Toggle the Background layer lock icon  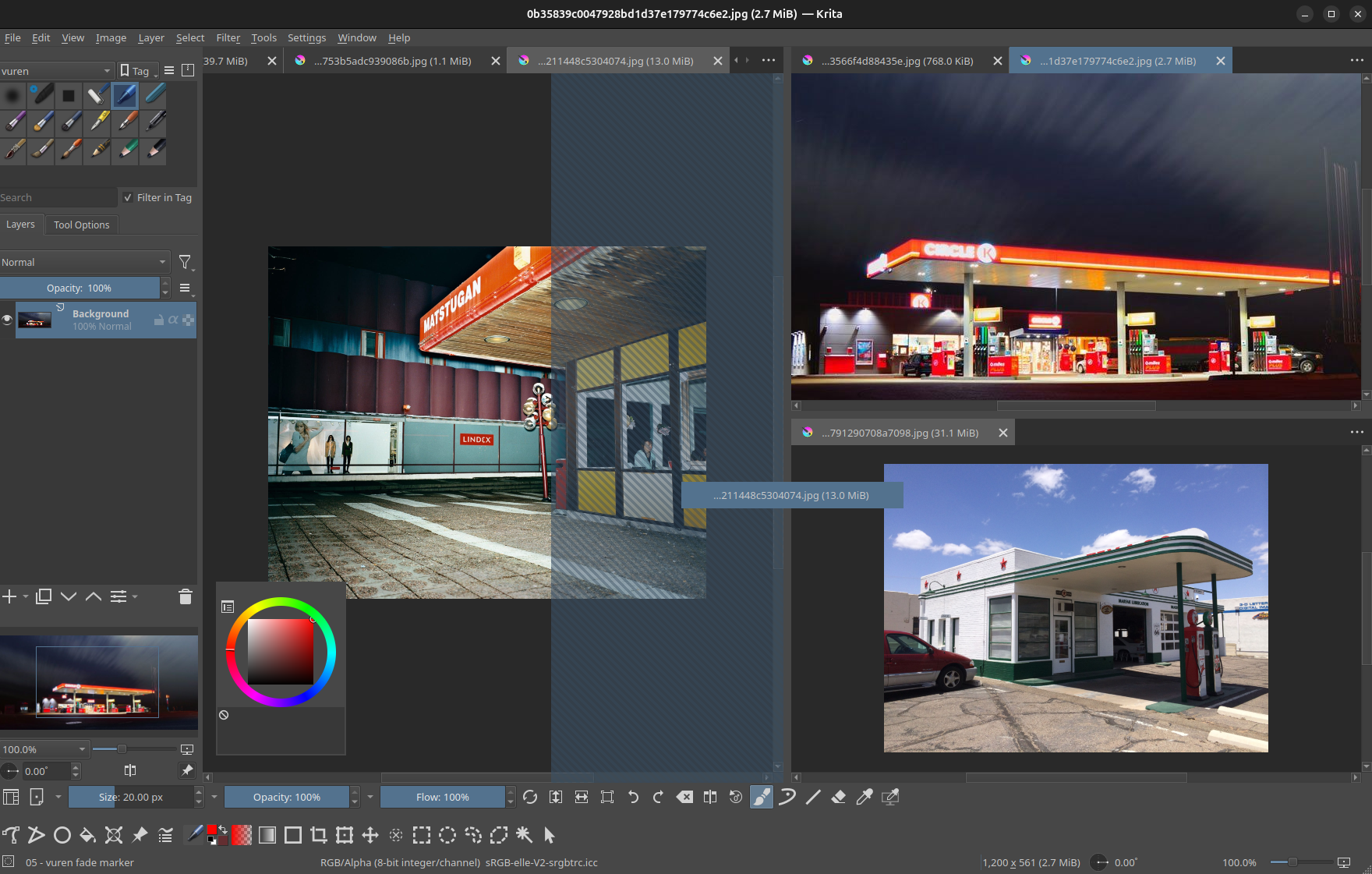tap(158, 320)
